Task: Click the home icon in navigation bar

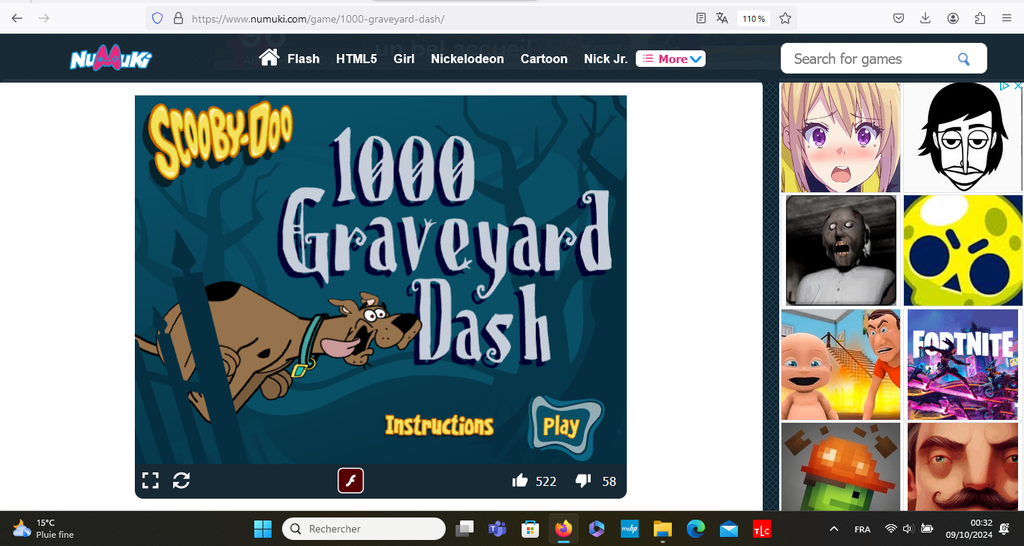Action: [x=268, y=58]
